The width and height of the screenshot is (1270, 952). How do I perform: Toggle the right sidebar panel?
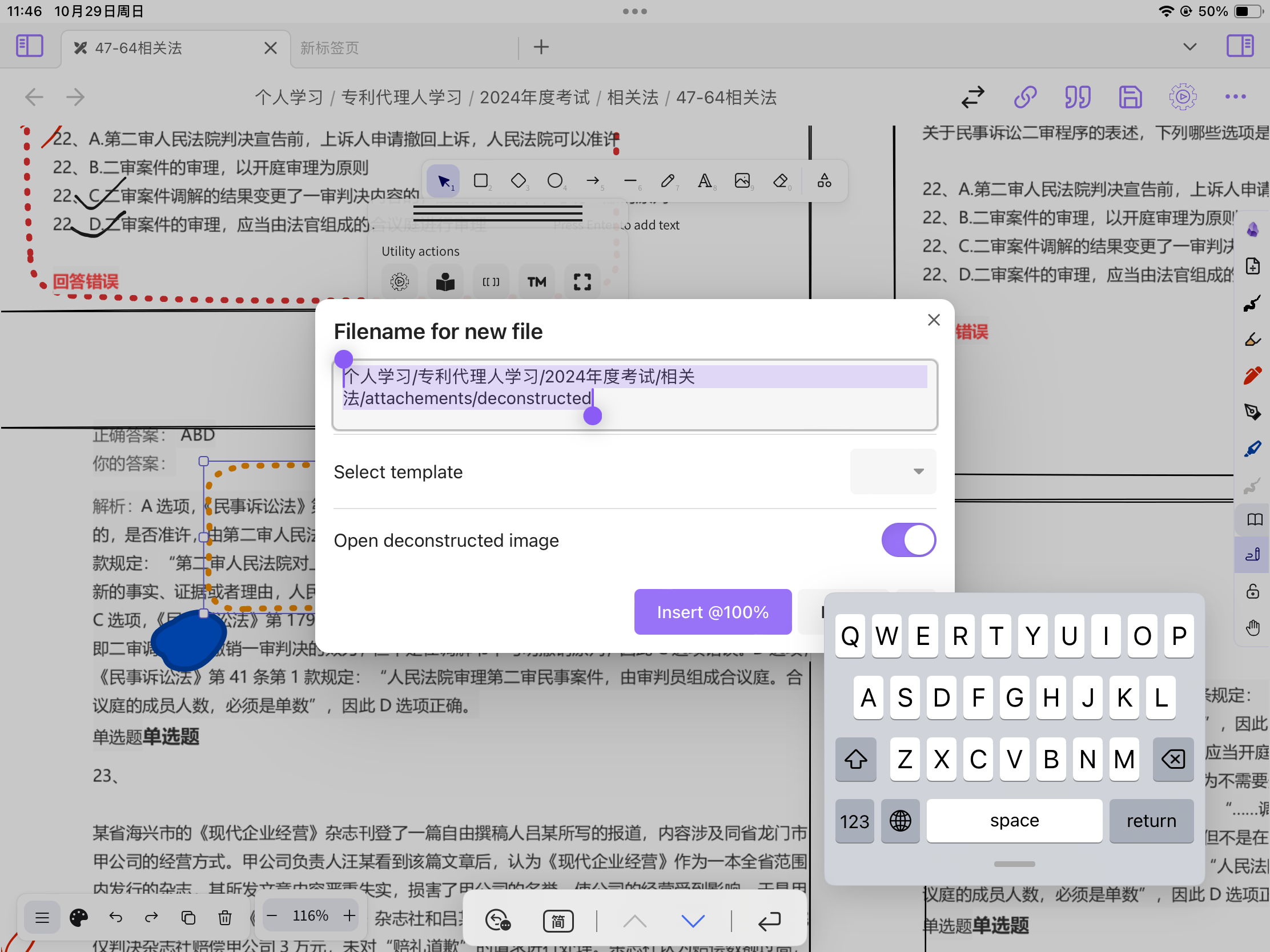click(x=1240, y=46)
